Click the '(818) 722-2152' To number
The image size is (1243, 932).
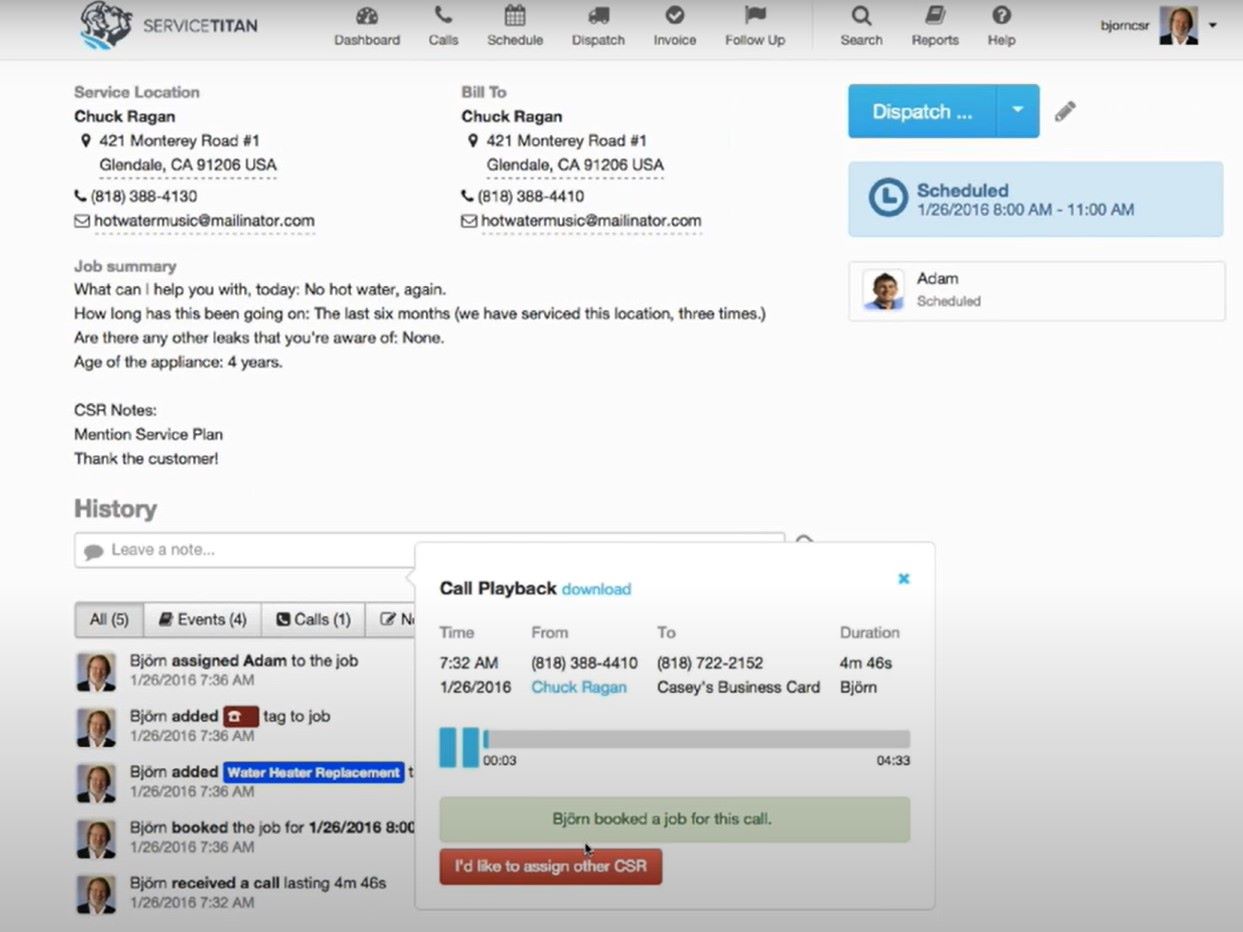710,663
